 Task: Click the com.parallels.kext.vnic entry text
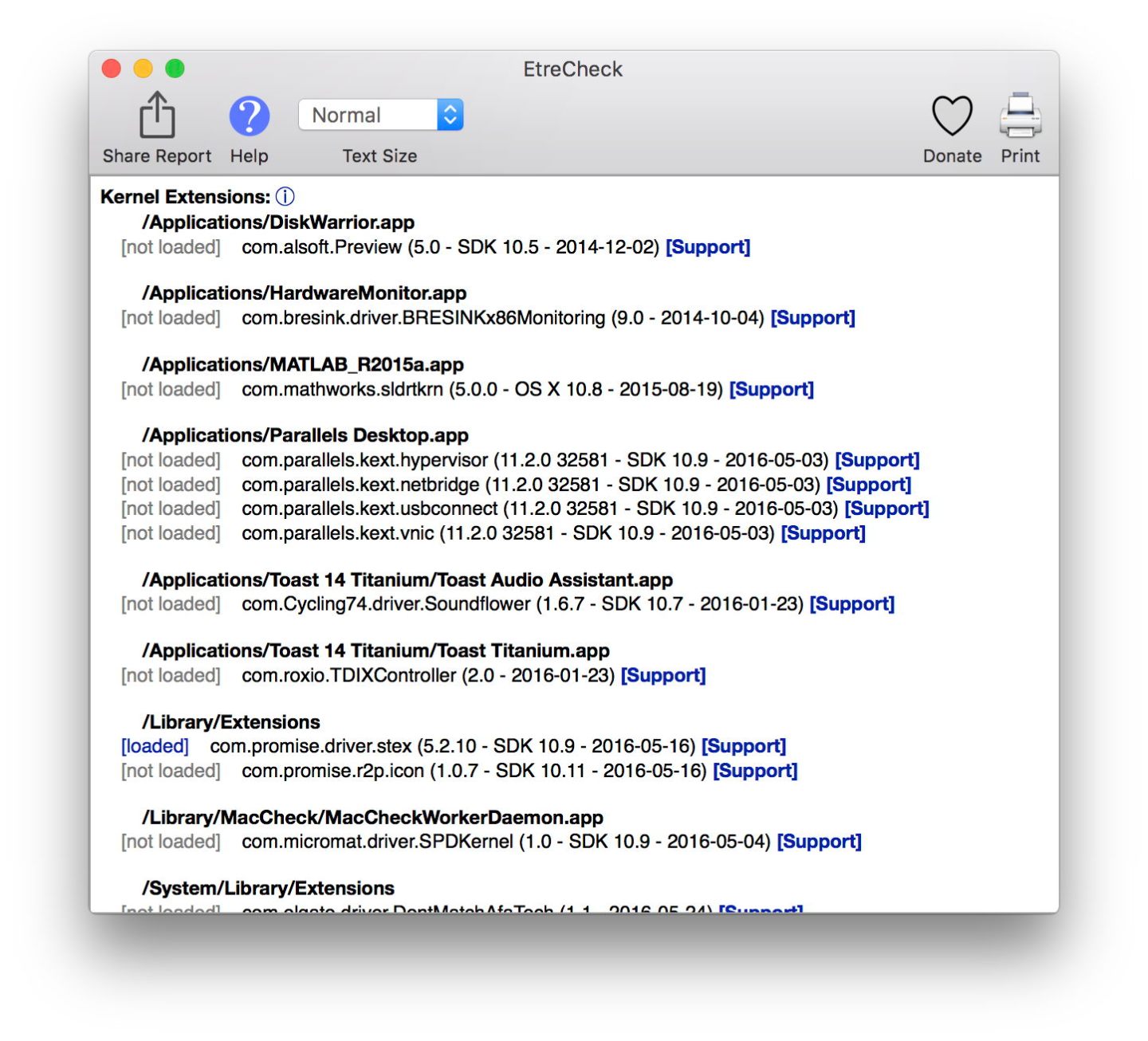point(508,533)
